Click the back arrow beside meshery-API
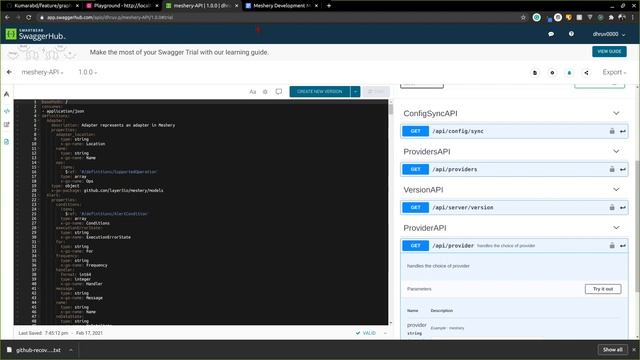The image size is (640, 360). 9,72
